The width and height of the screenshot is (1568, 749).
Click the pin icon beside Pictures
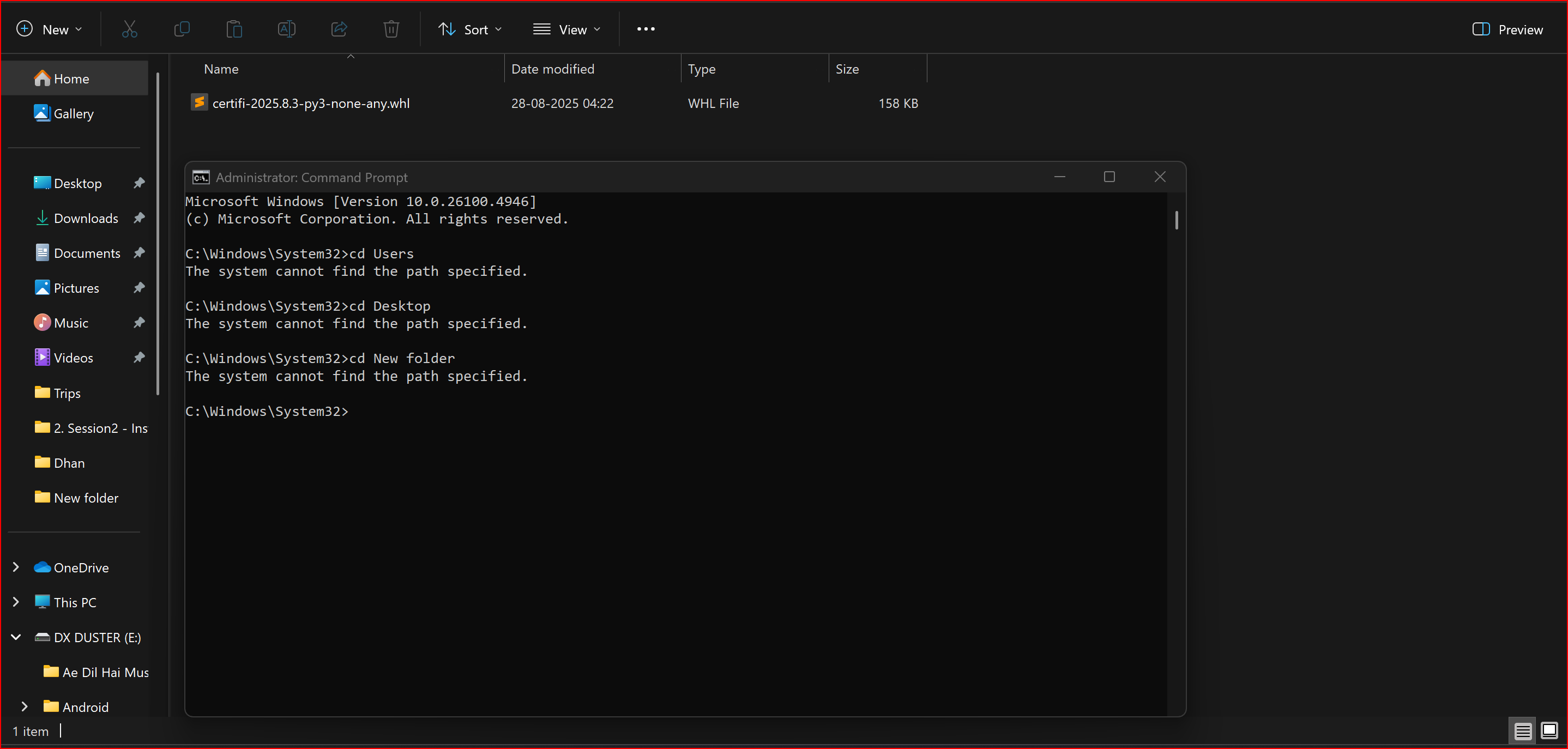[139, 288]
